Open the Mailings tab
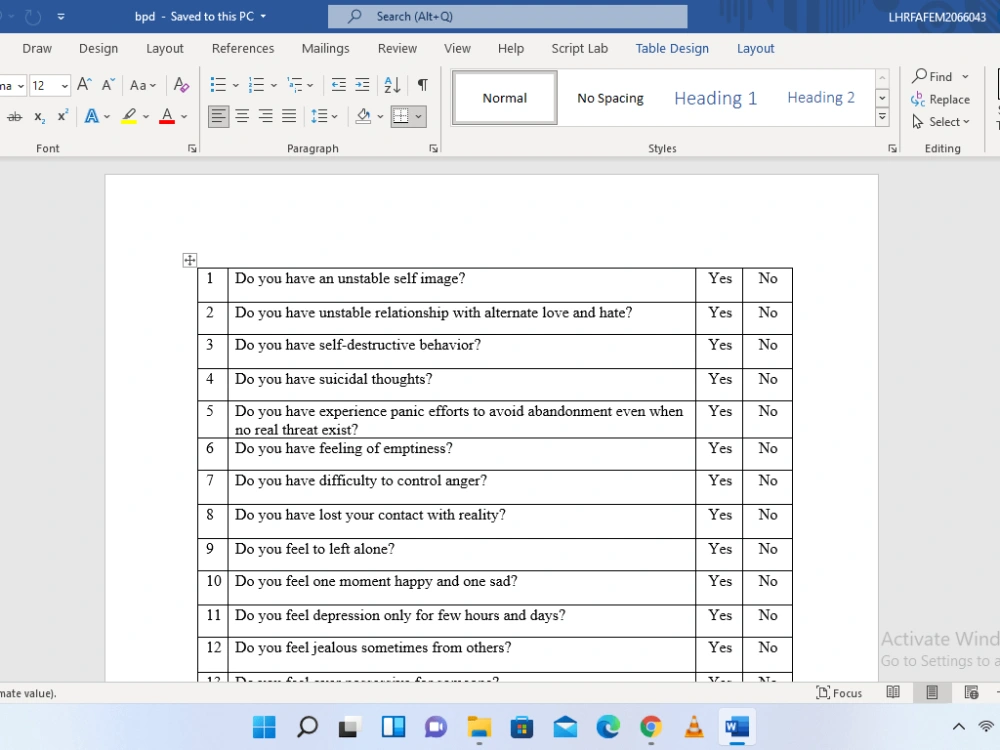The height and width of the screenshot is (750, 1000). tap(325, 48)
